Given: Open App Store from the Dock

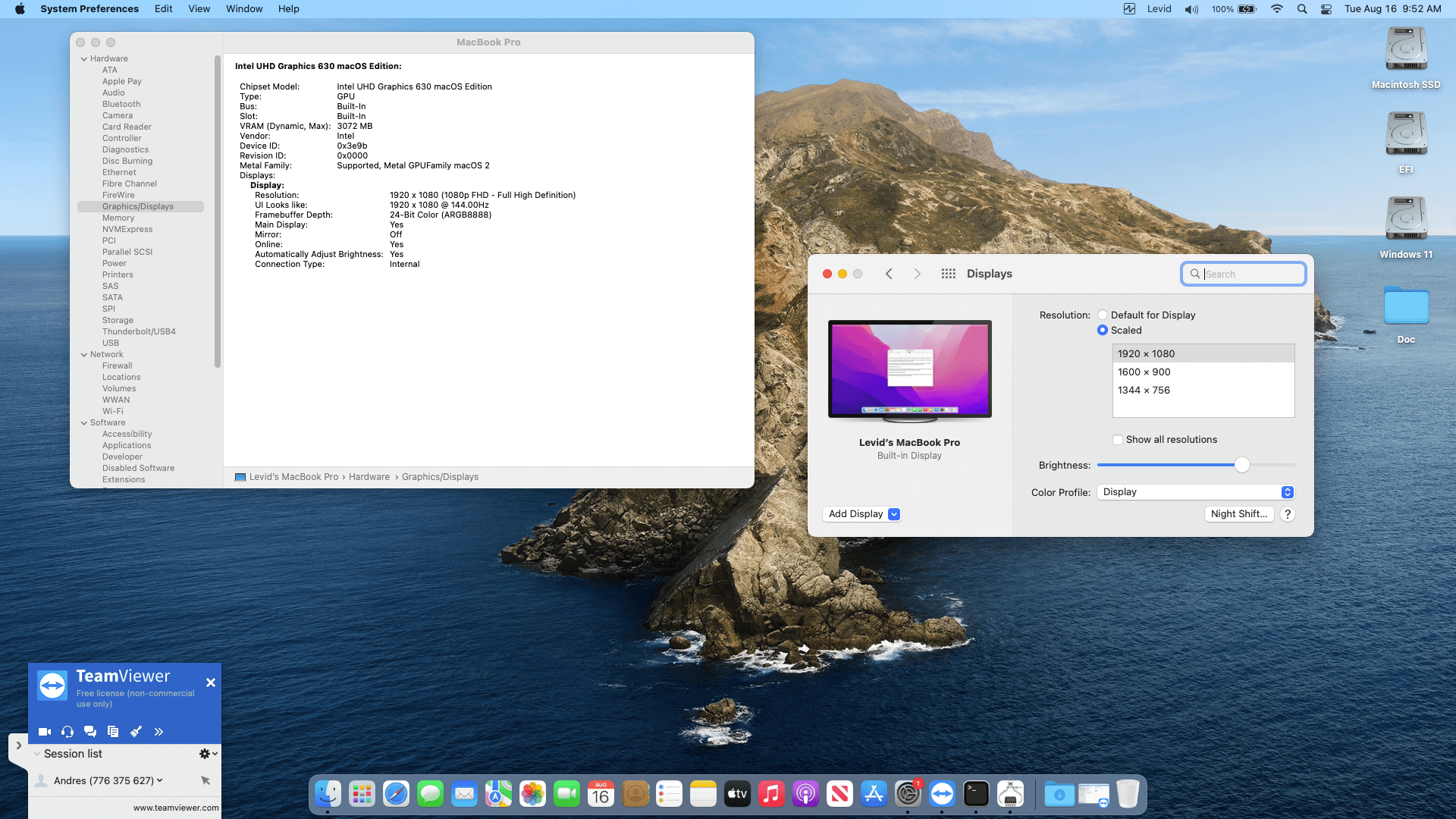Looking at the screenshot, I should point(874,794).
